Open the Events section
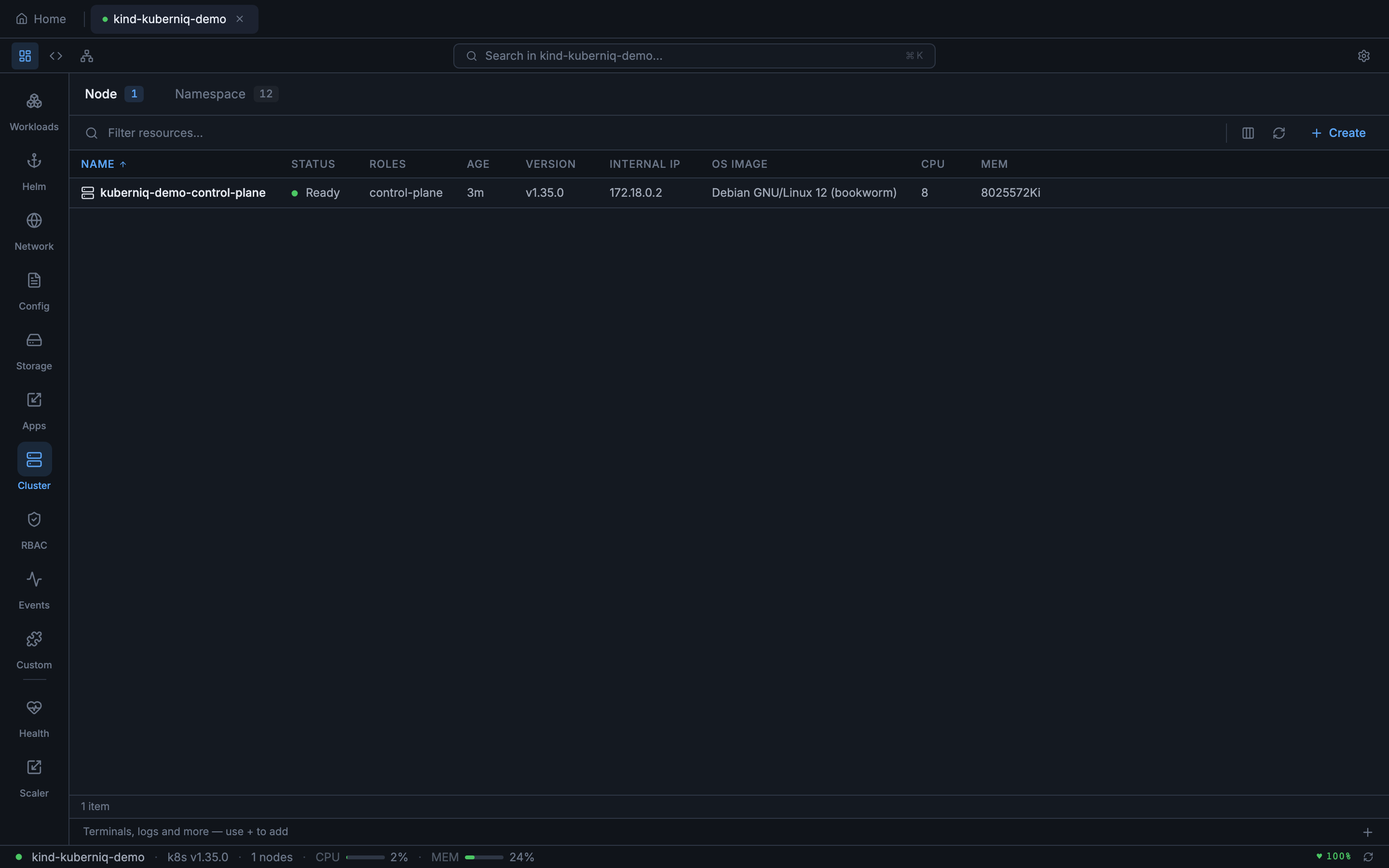The height and width of the screenshot is (868, 1389). click(x=34, y=589)
